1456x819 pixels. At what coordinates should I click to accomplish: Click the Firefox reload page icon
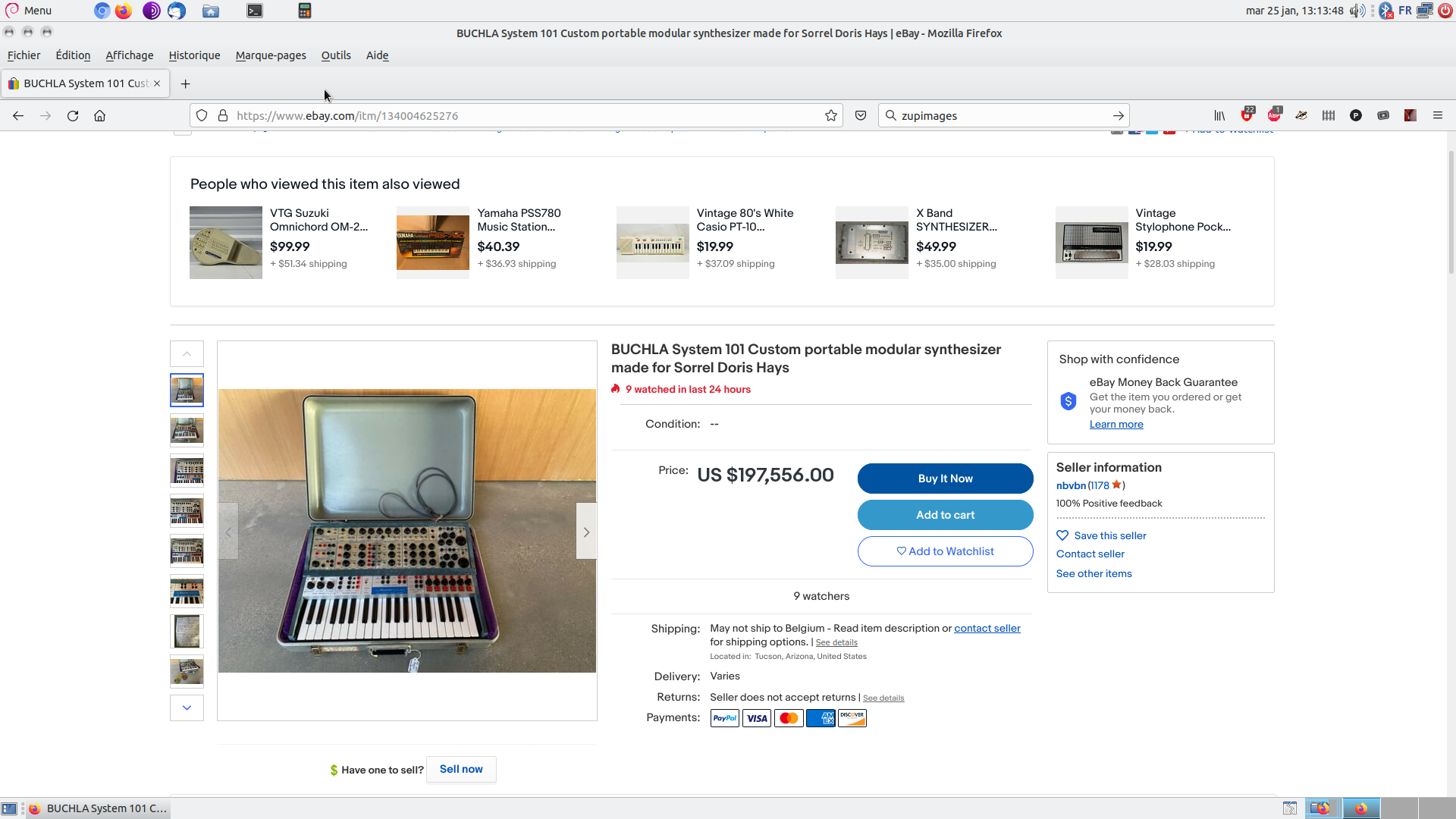click(73, 116)
